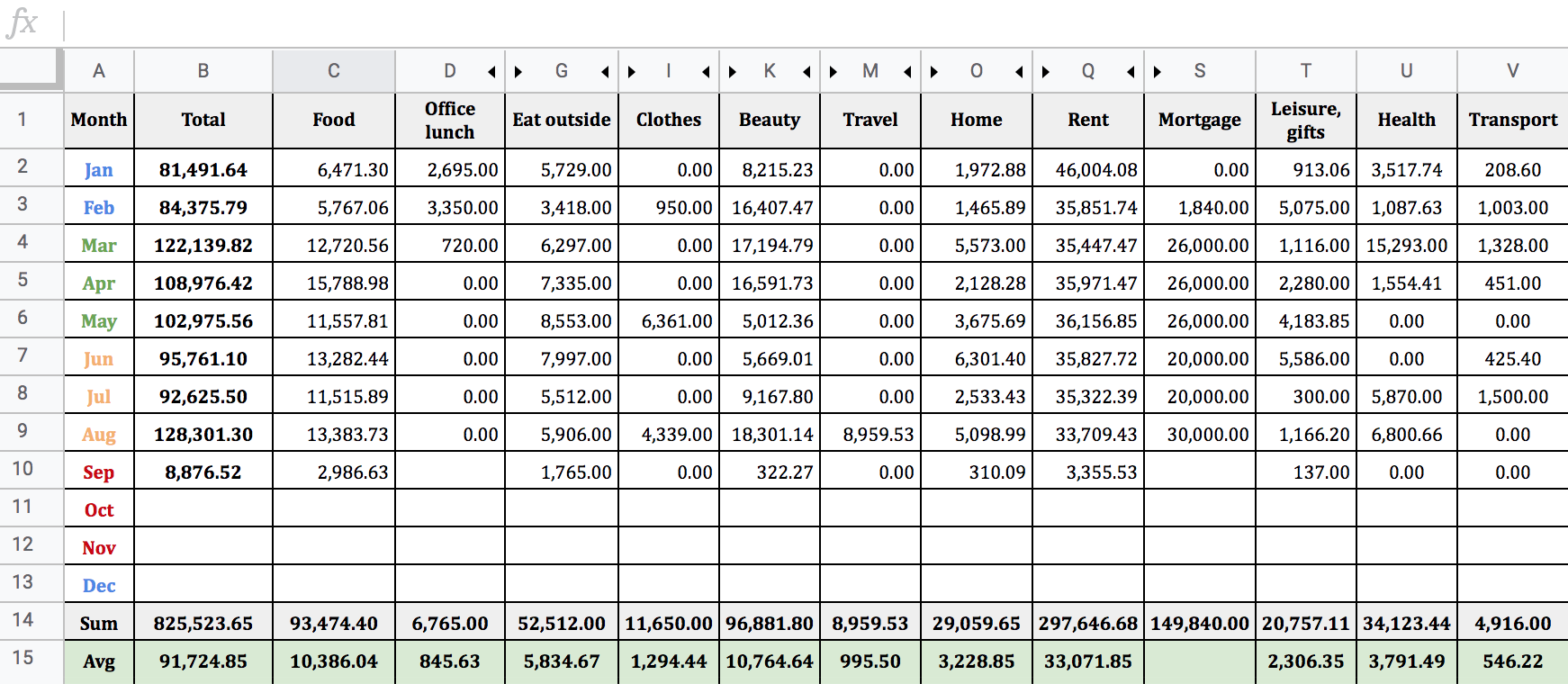Unhide column using right arrow in column I header
The width and height of the screenshot is (1568, 684).
(632, 72)
